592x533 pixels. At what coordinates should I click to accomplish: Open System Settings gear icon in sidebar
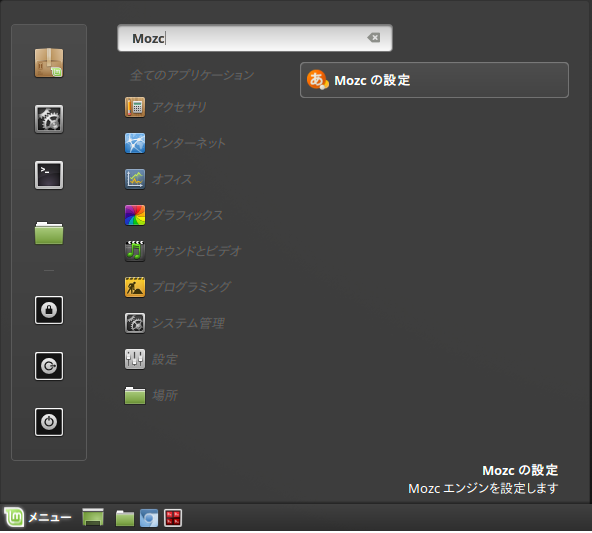pyautogui.click(x=49, y=119)
